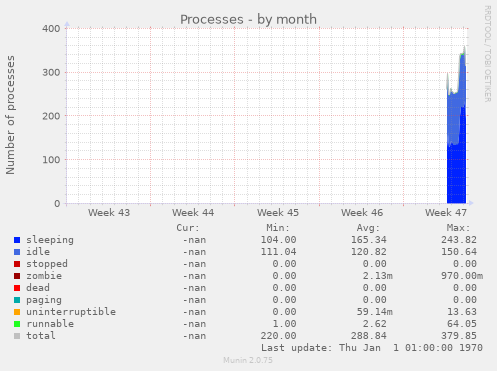
Task: Click the 'Week 44' axis label
Action: click(193, 213)
